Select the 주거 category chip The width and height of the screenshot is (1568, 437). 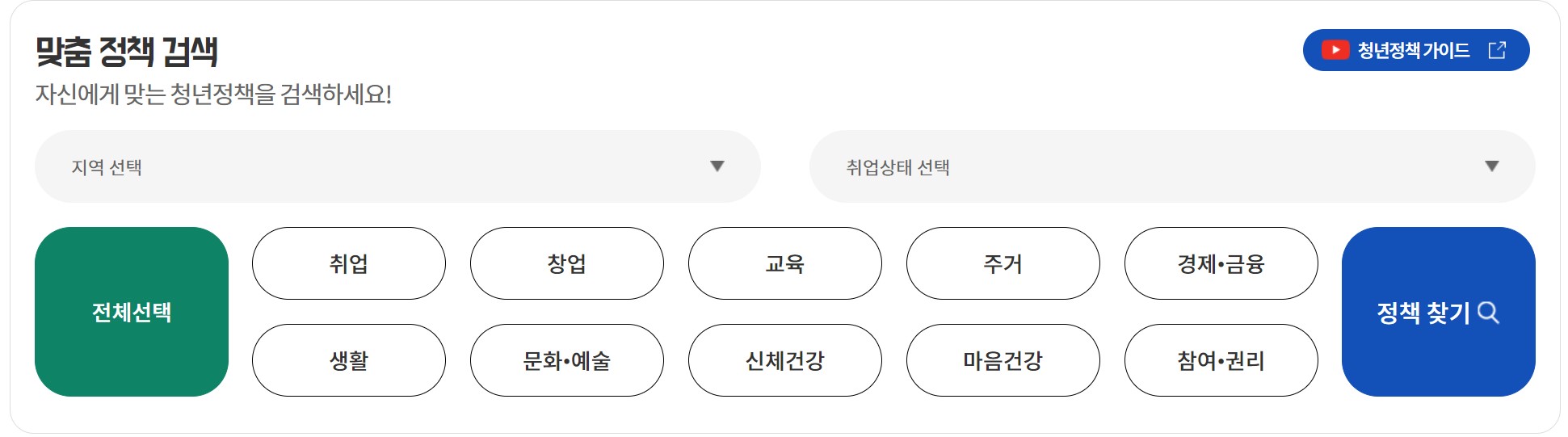click(1003, 263)
